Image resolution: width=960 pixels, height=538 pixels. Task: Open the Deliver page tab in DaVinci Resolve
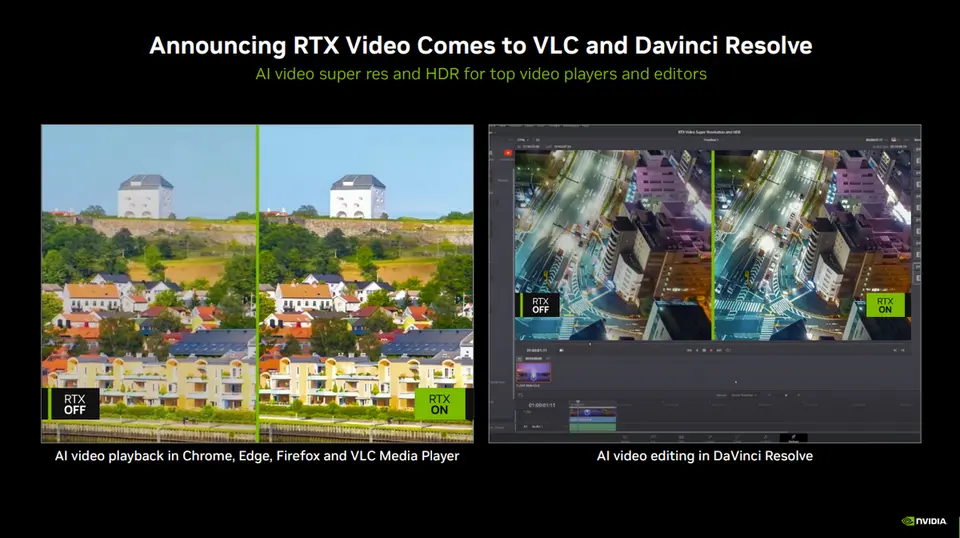793,438
